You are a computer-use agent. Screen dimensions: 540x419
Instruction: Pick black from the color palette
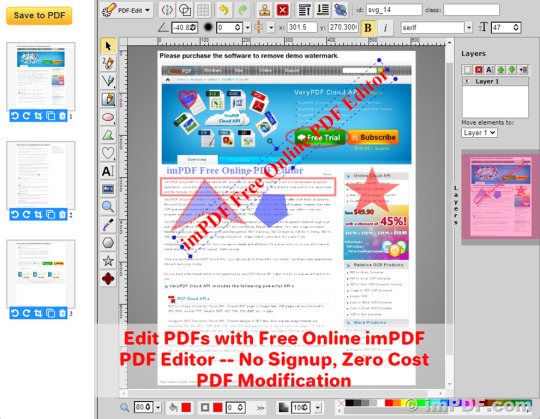(350, 403)
